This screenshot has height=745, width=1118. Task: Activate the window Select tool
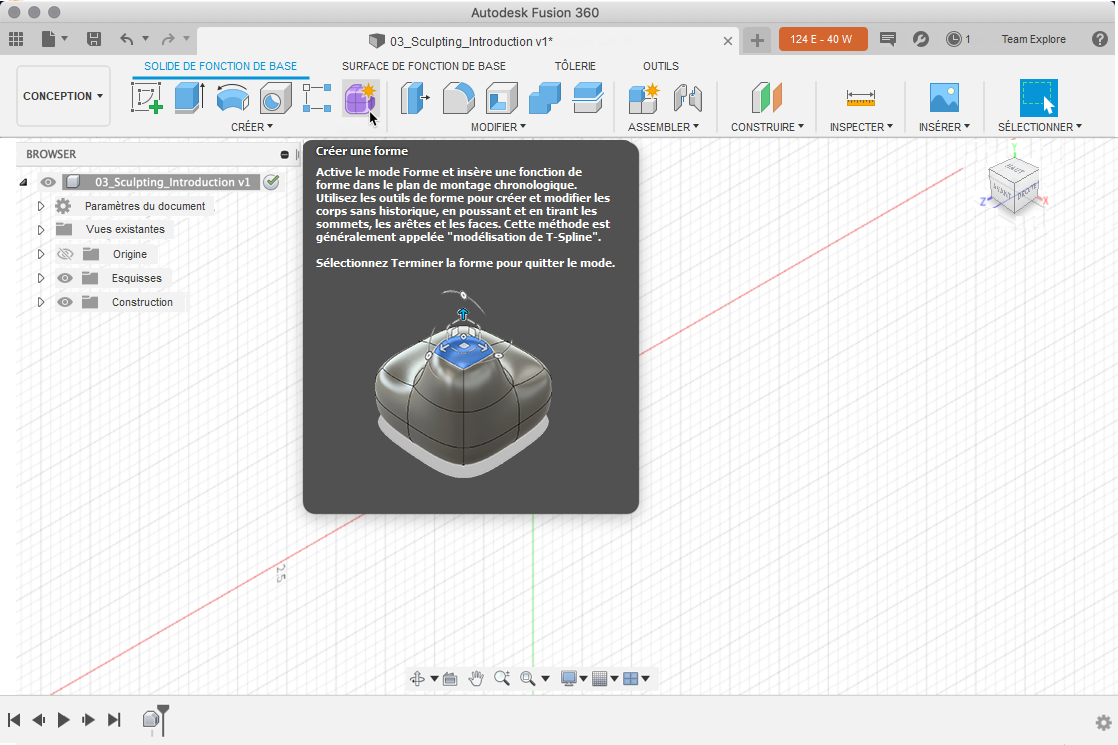click(1038, 98)
